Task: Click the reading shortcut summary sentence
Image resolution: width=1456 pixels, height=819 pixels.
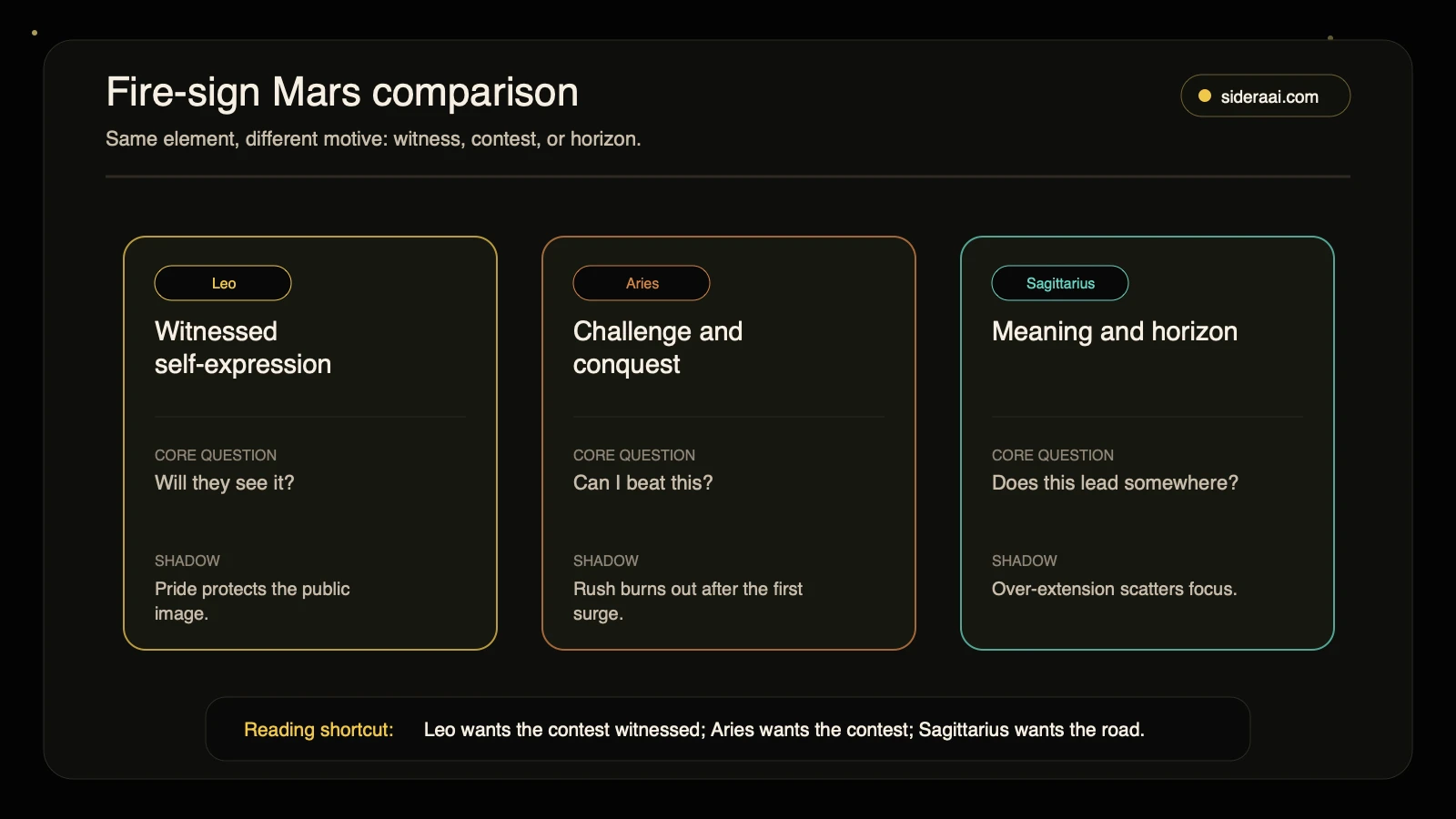Action: click(784, 730)
